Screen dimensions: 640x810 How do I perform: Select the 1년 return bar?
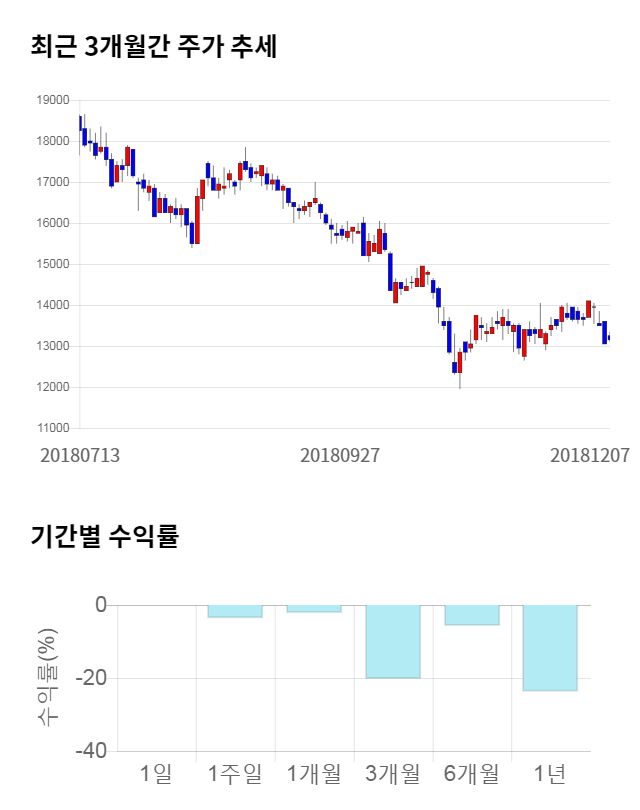point(550,647)
